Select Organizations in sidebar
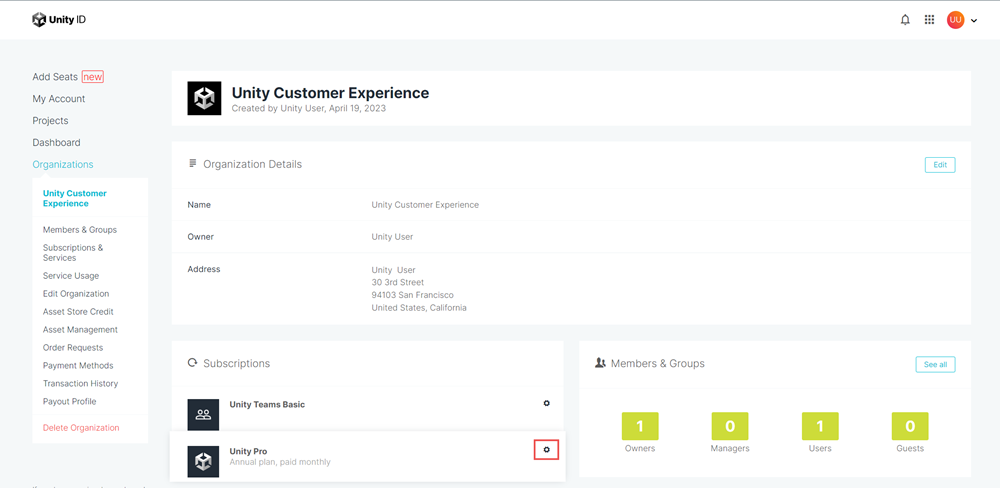 [x=62, y=165]
